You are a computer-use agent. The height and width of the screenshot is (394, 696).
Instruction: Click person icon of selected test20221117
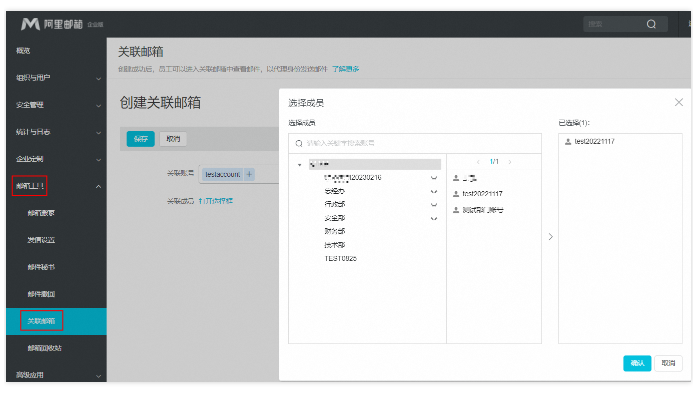568,142
